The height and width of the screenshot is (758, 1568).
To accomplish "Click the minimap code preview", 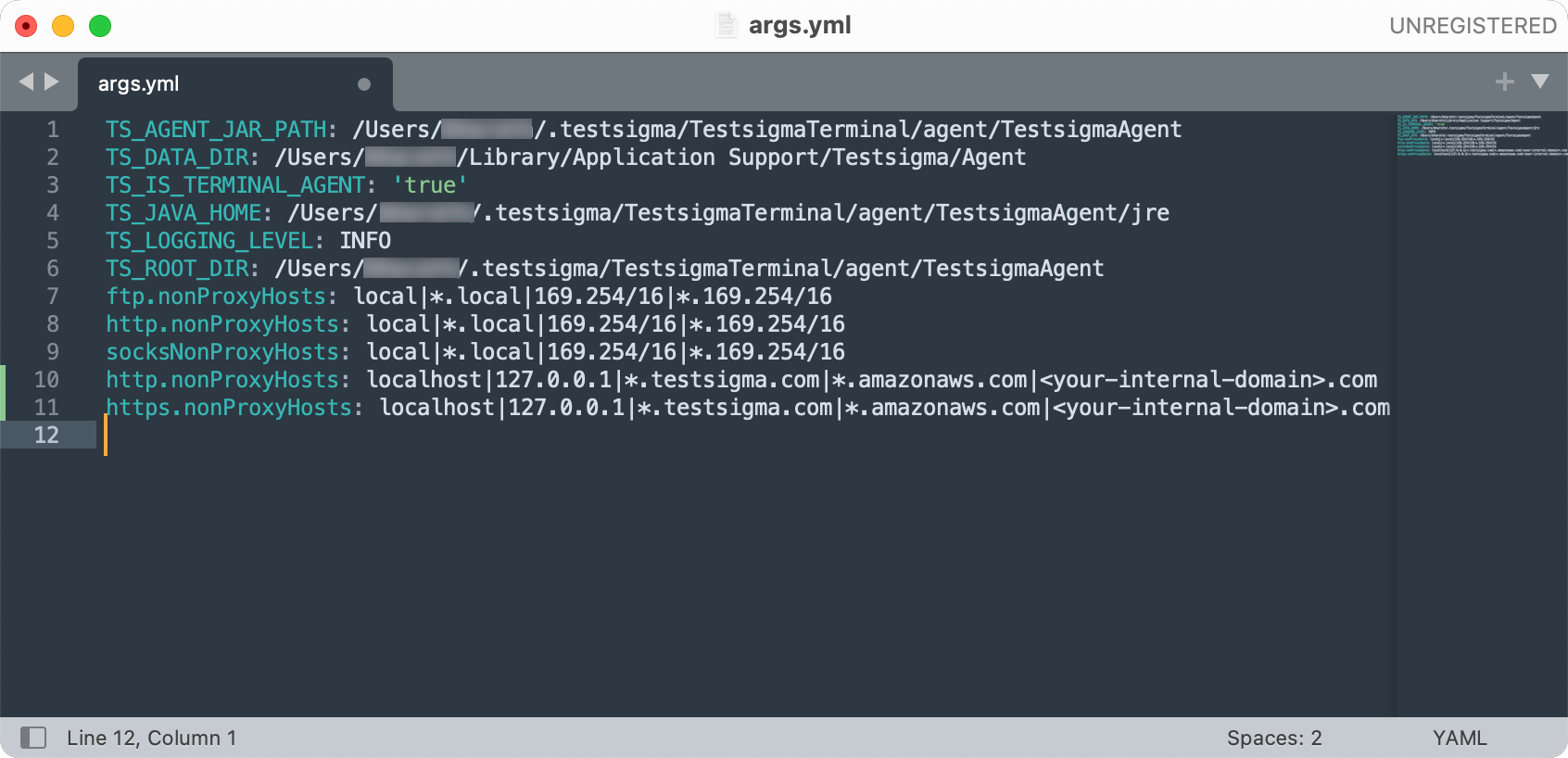I will pyautogui.click(x=1481, y=135).
